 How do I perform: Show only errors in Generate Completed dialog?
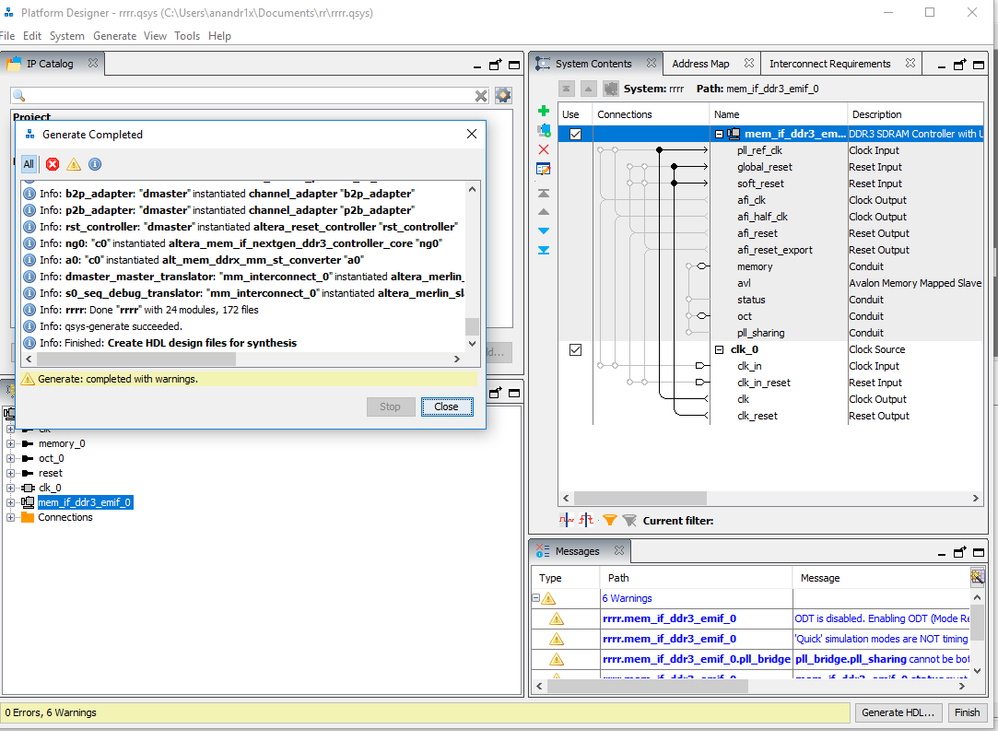coord(52,165)
